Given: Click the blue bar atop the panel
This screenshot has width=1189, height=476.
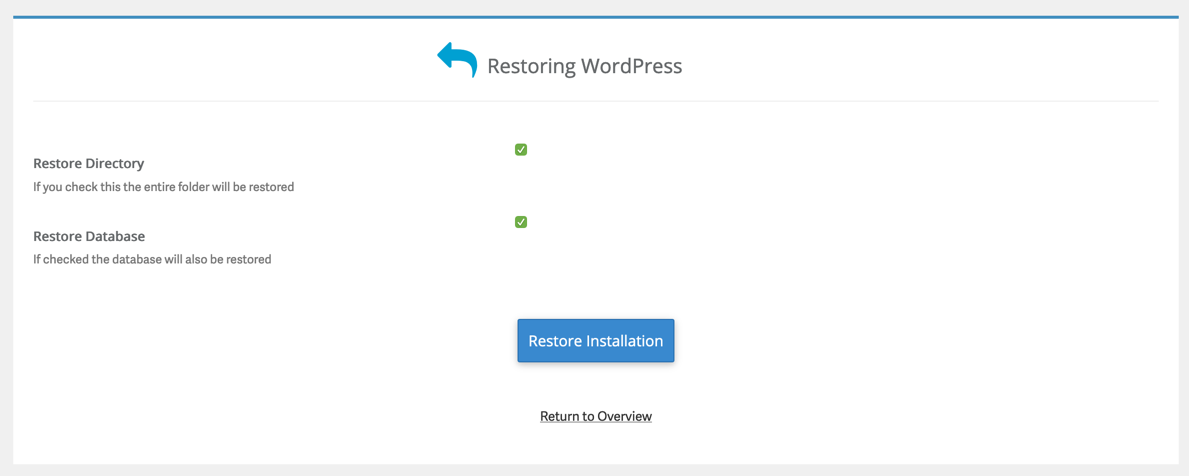Looking at the screenshot, I should [x=595, y=17].
